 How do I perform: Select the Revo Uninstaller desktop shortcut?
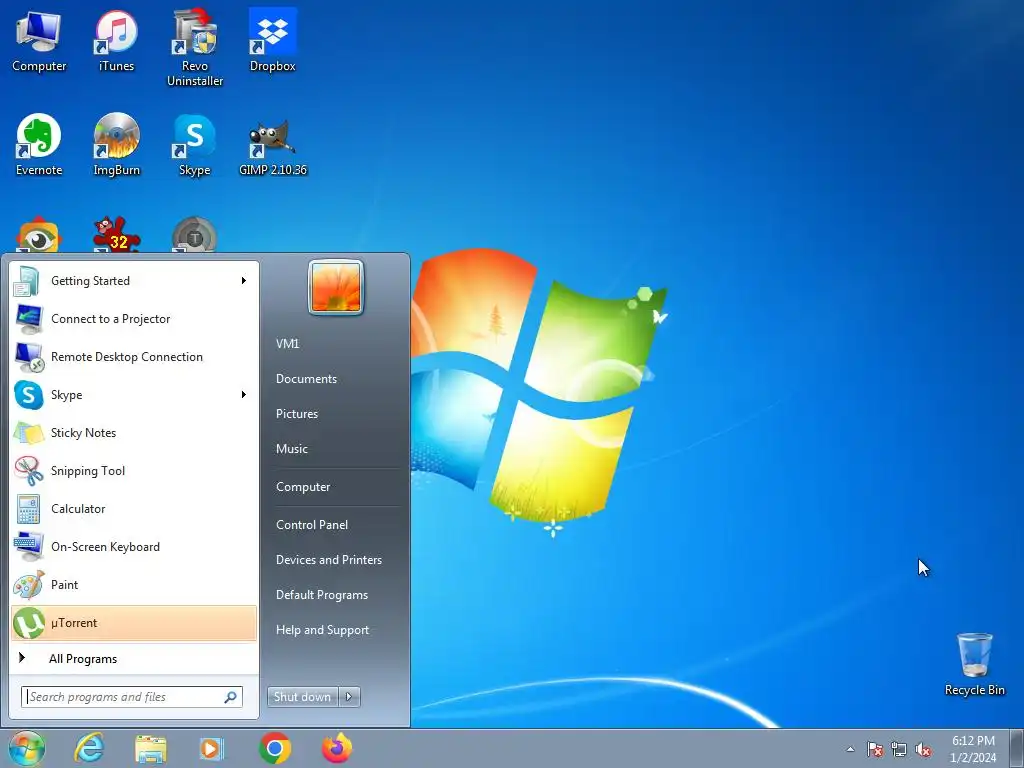coord(195,48)
